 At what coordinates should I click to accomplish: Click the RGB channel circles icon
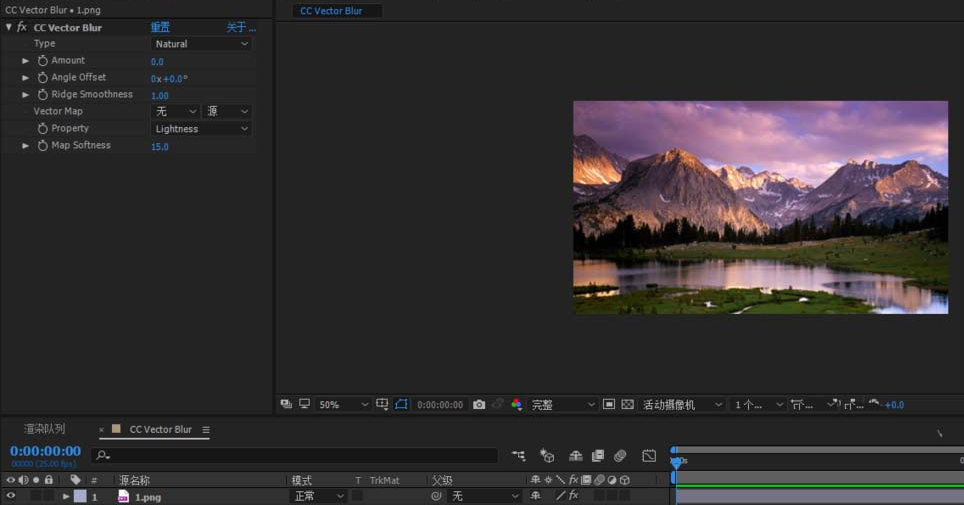(x=516, y=404)
